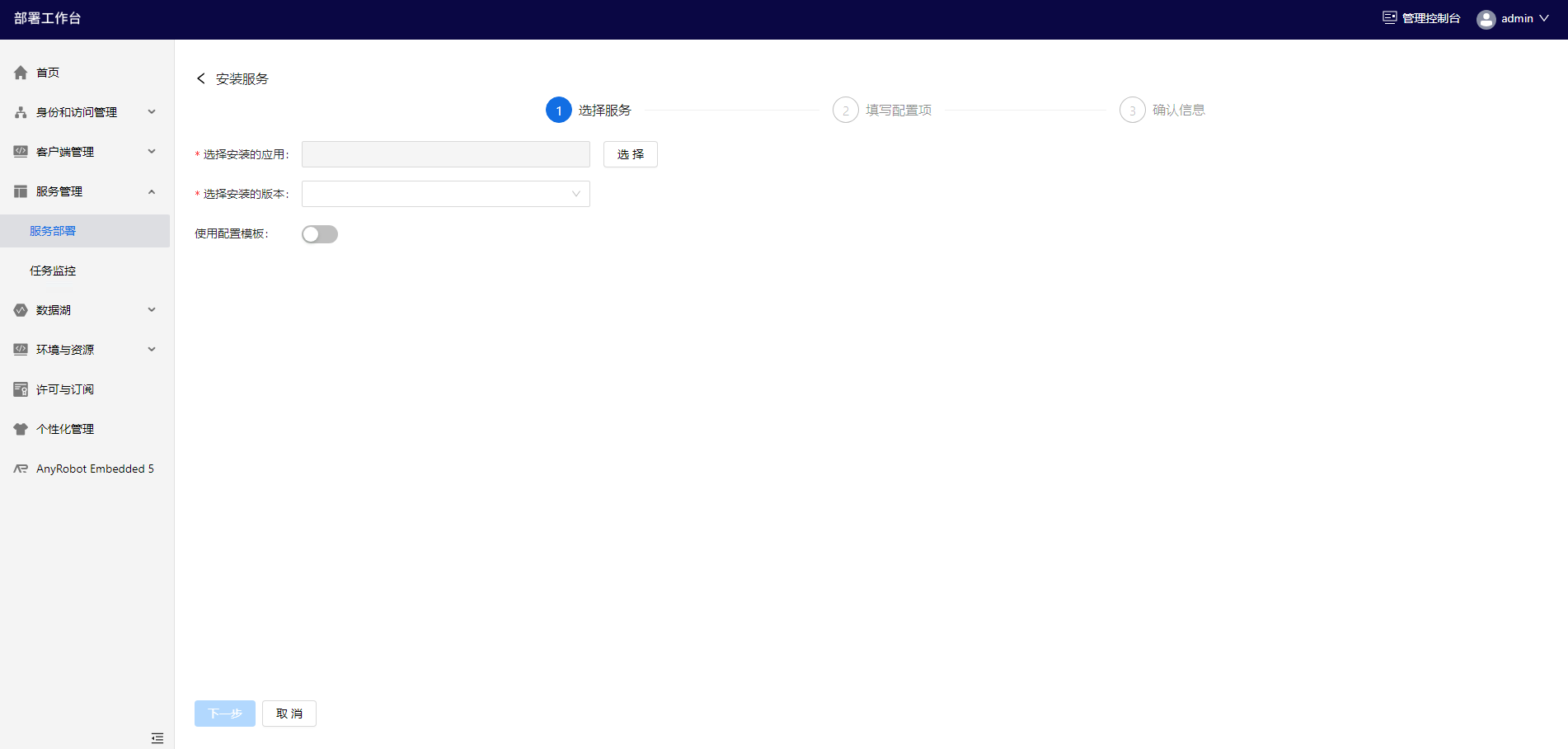
Task: Click the 数据湖 sidebar label
Action: 54,310
